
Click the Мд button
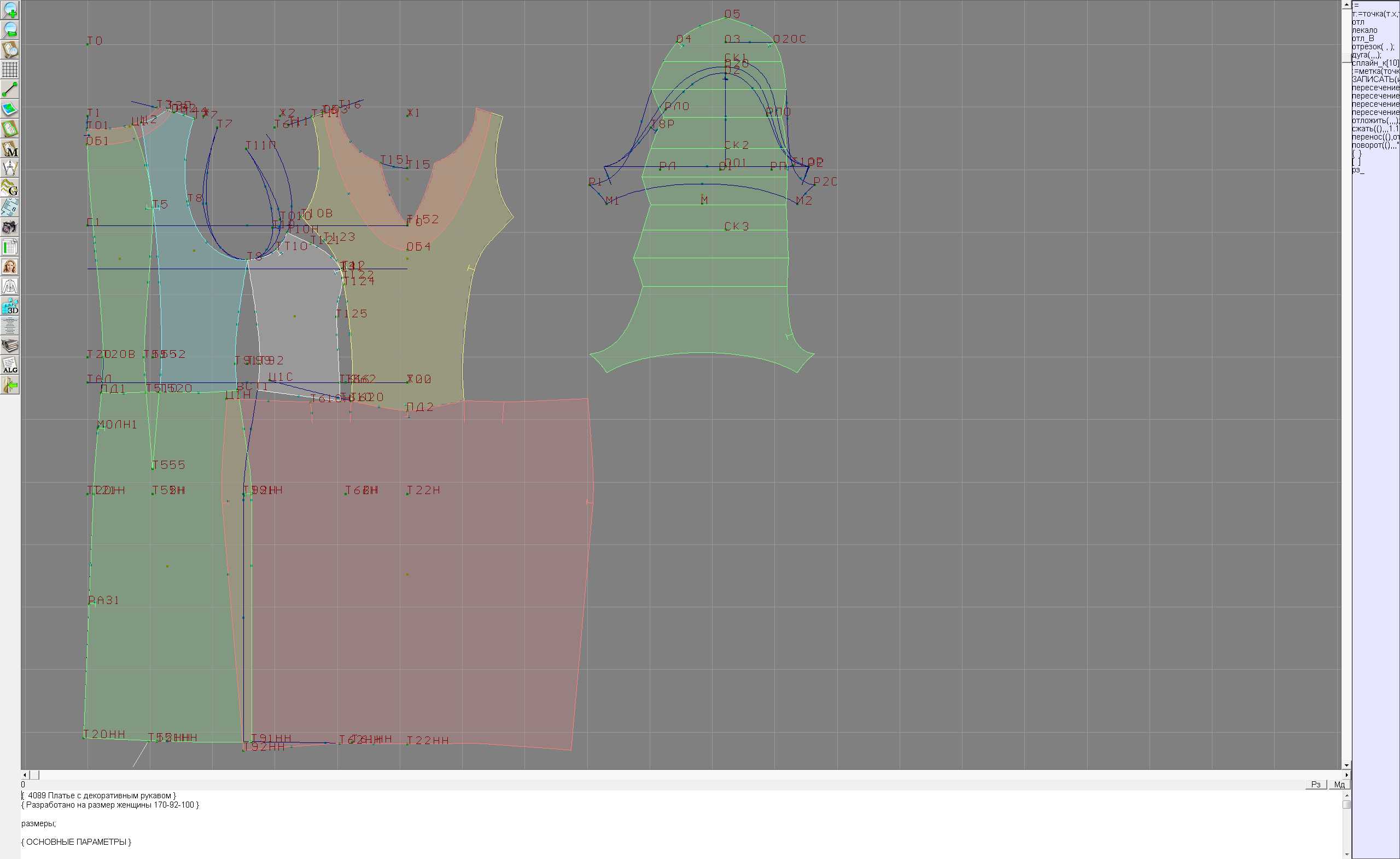pyautogui.click(x=1339, y=785)
